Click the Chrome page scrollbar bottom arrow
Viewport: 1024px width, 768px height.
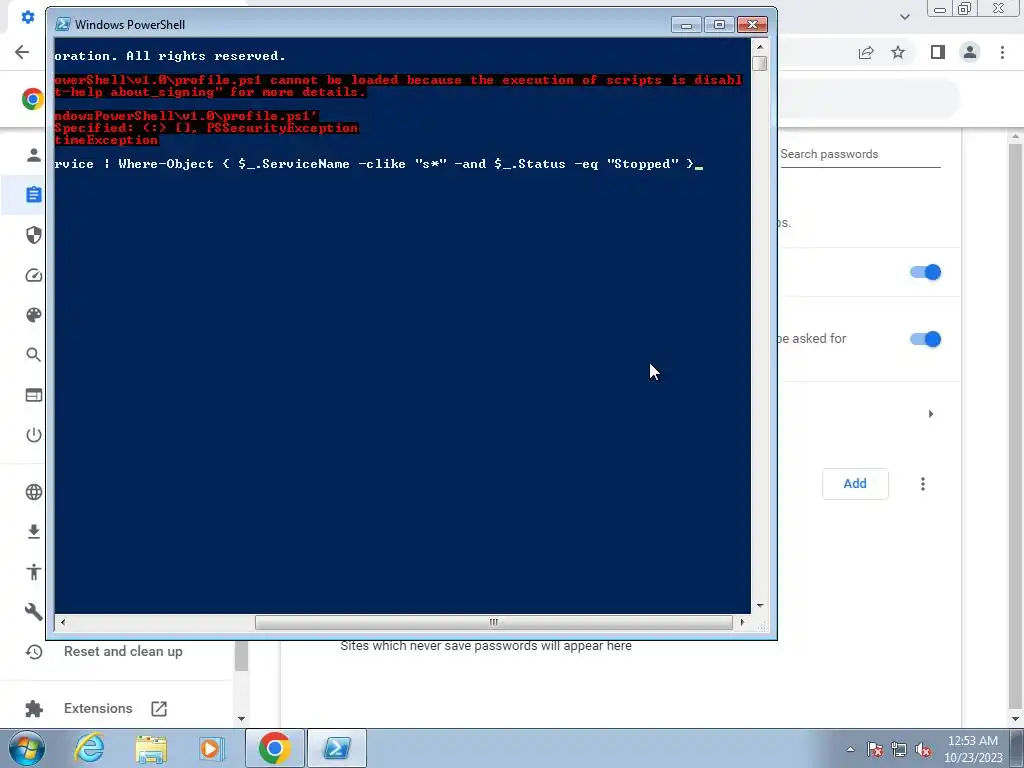coord(1015,720)
